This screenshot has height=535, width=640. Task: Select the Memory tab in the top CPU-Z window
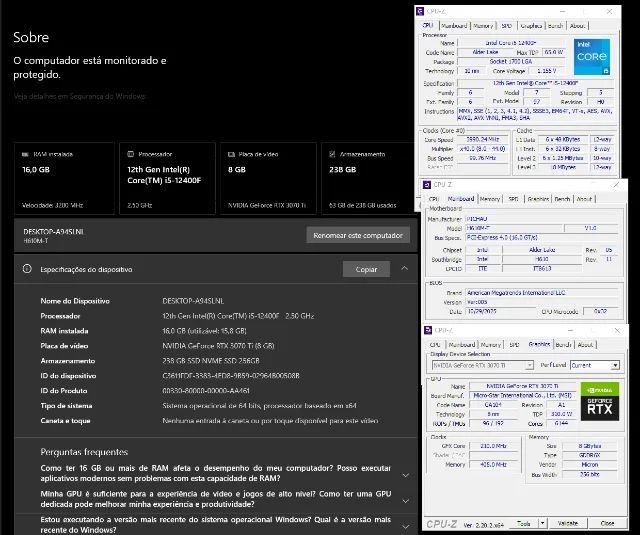(x=483, y=26)
